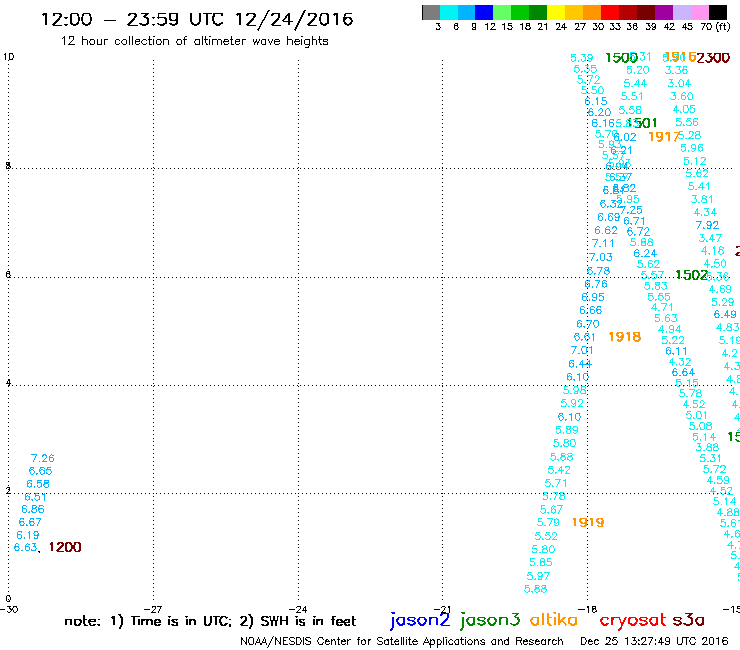Click the wave height value "3.36"

click(676, 70)
